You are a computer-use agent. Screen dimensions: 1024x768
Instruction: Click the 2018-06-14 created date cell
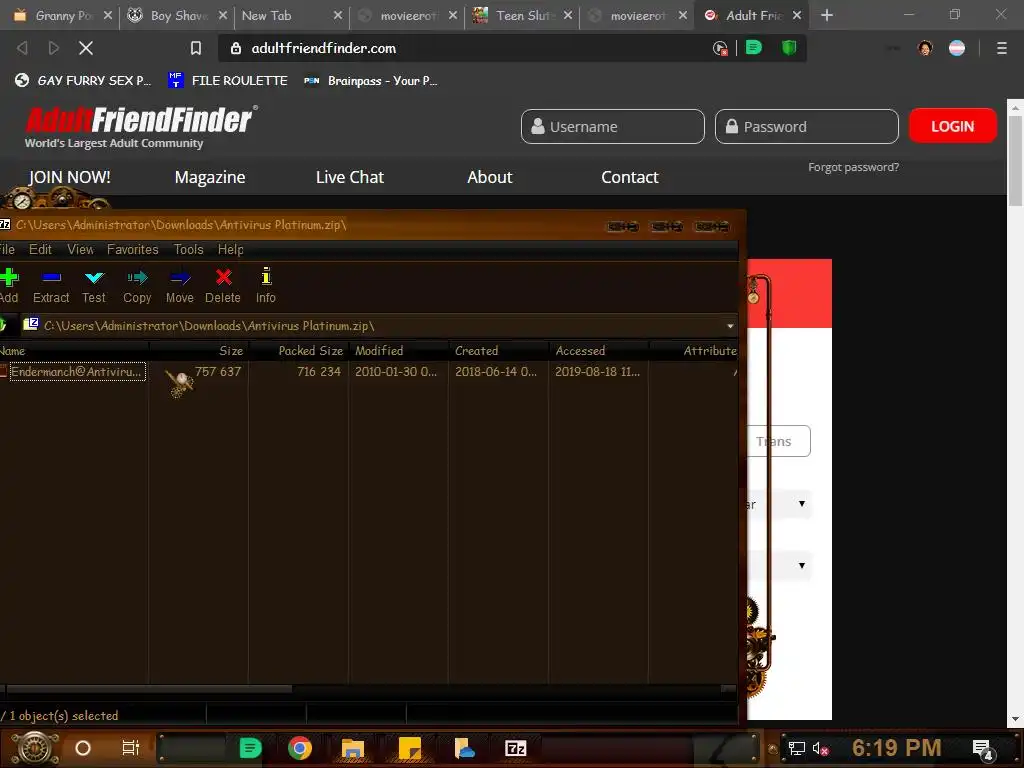coord(496,372)
